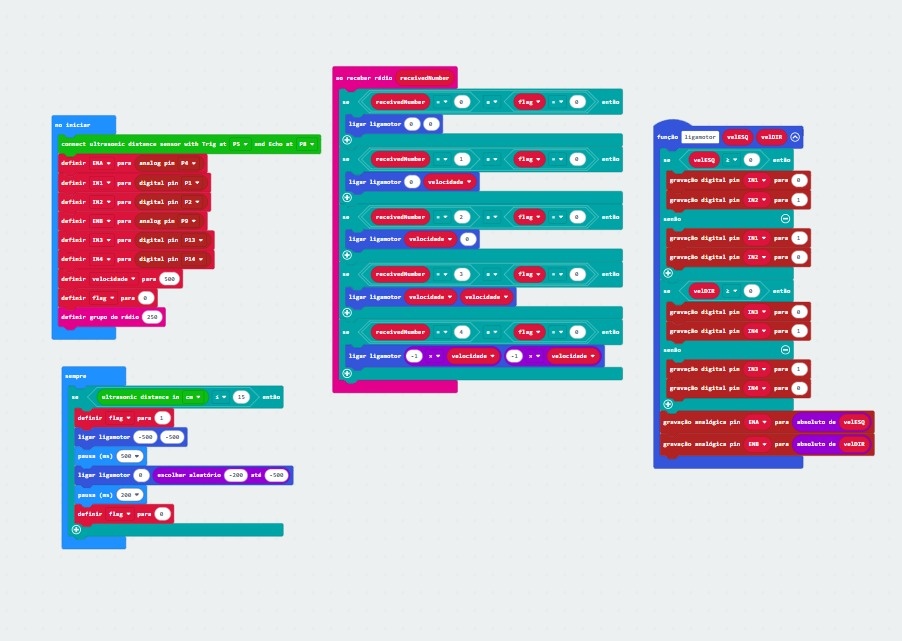This screenshot has width=902, height=641.
Task: Open the cm unit dropdown in ultrasonic distance block
Action: (x=193, y=397)
